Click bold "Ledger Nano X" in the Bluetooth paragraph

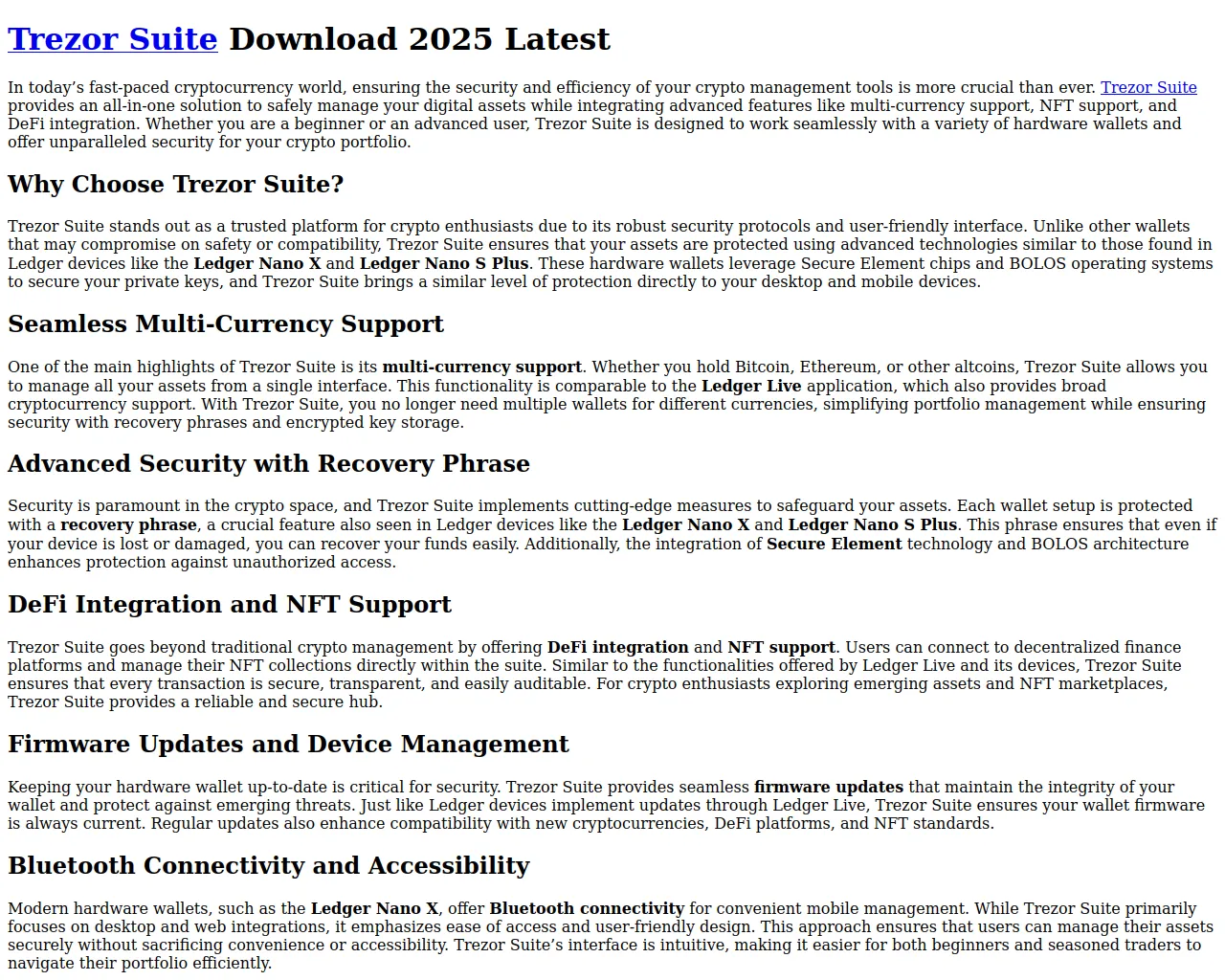pos(375,908)
